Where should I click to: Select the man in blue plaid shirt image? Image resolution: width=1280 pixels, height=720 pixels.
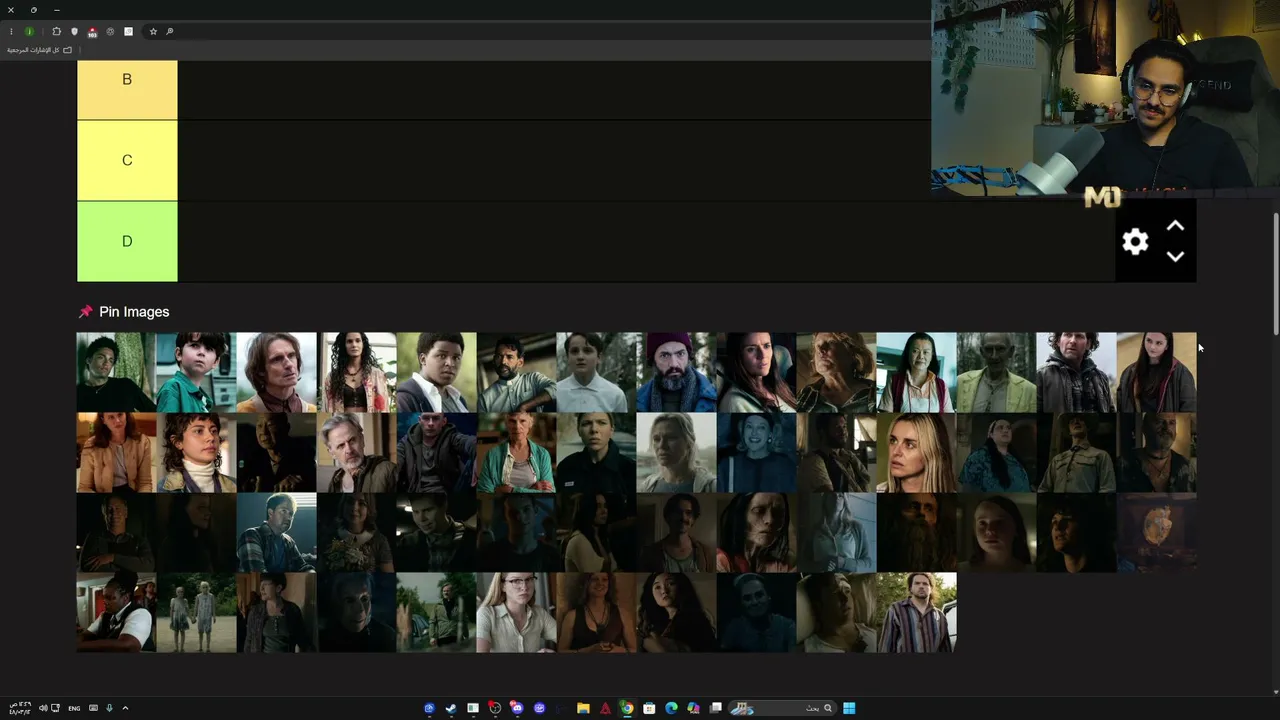pyautogui.click(x=276, y=532)
